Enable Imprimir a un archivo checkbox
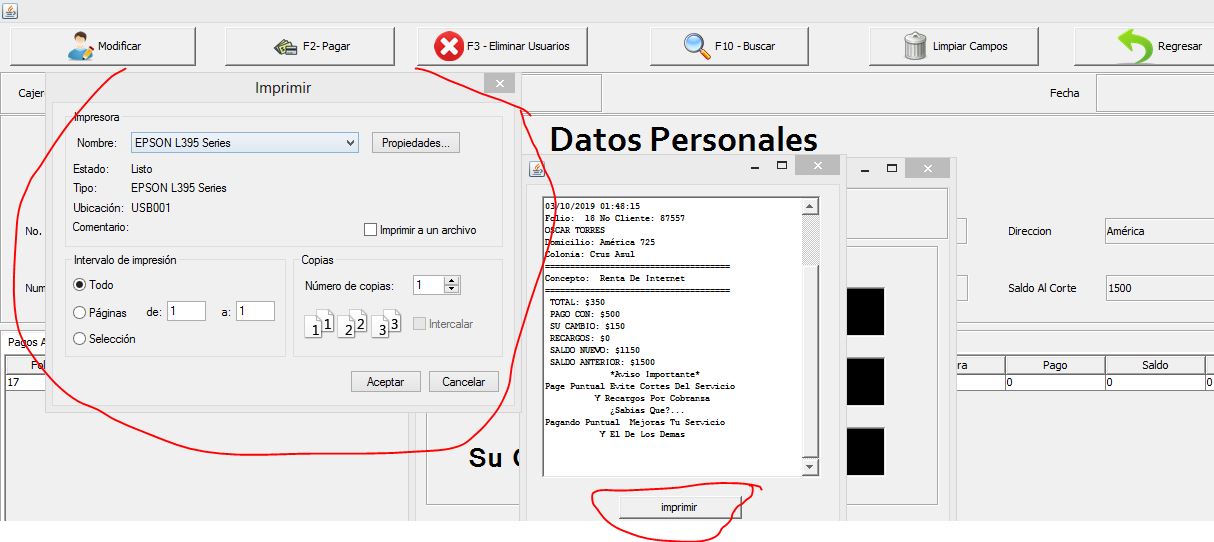This screenshot has width=1214, height=542. click(x=371, y=230)
